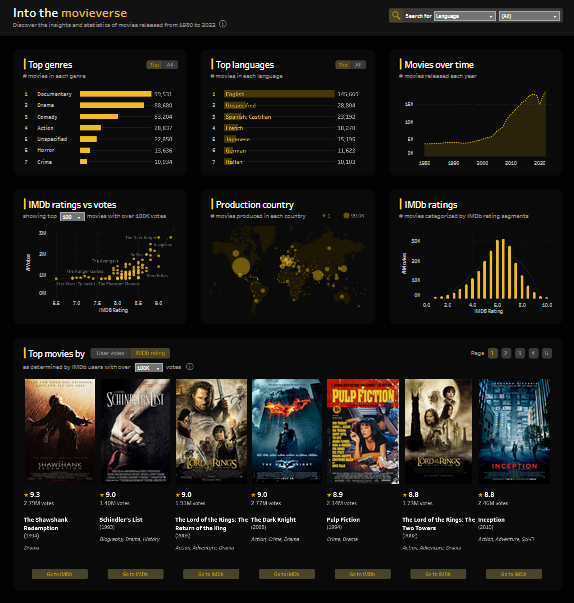Go to page 4 of top movies

point(533,353)
